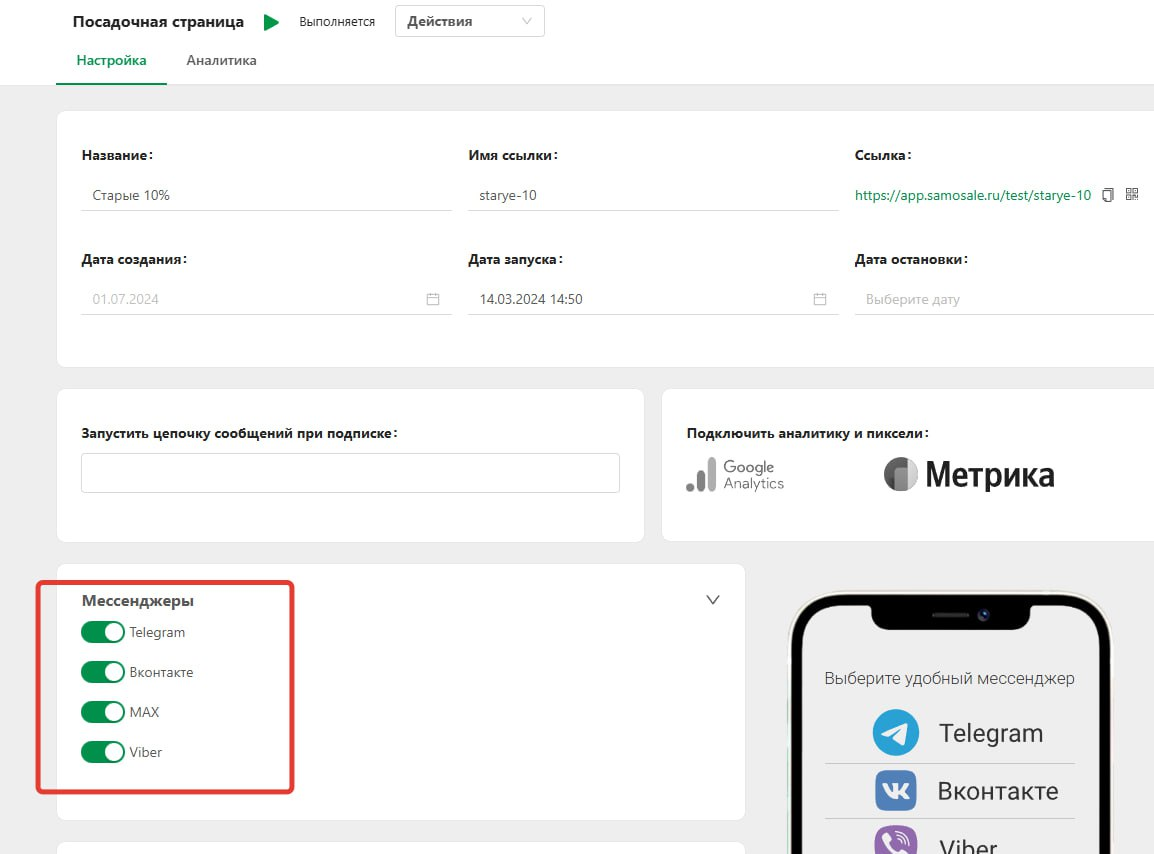Click the Выполняется status text
1154x854 pixels.
click(337, 22)
